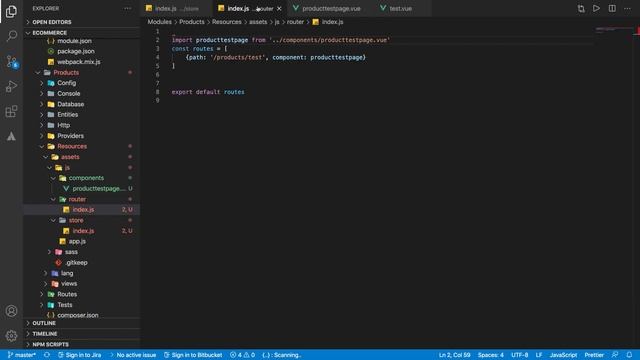The width and height of the screenshot is (640, 360).
Task: Collapse the Resources folder
Action: click(82, 146)
